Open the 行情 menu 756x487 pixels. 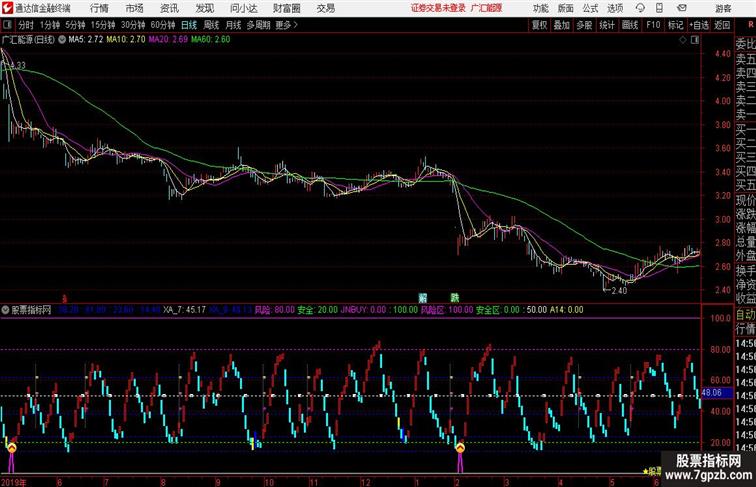(x=100, y=8)
